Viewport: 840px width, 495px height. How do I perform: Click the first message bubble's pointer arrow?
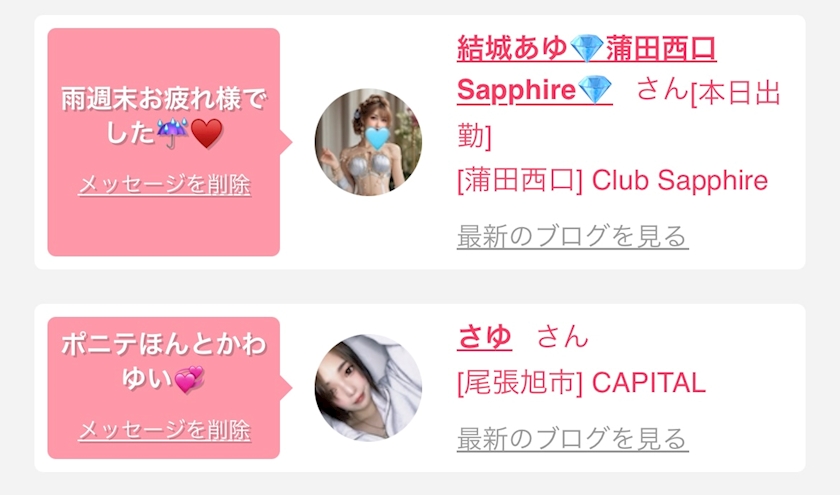(286, 142)
